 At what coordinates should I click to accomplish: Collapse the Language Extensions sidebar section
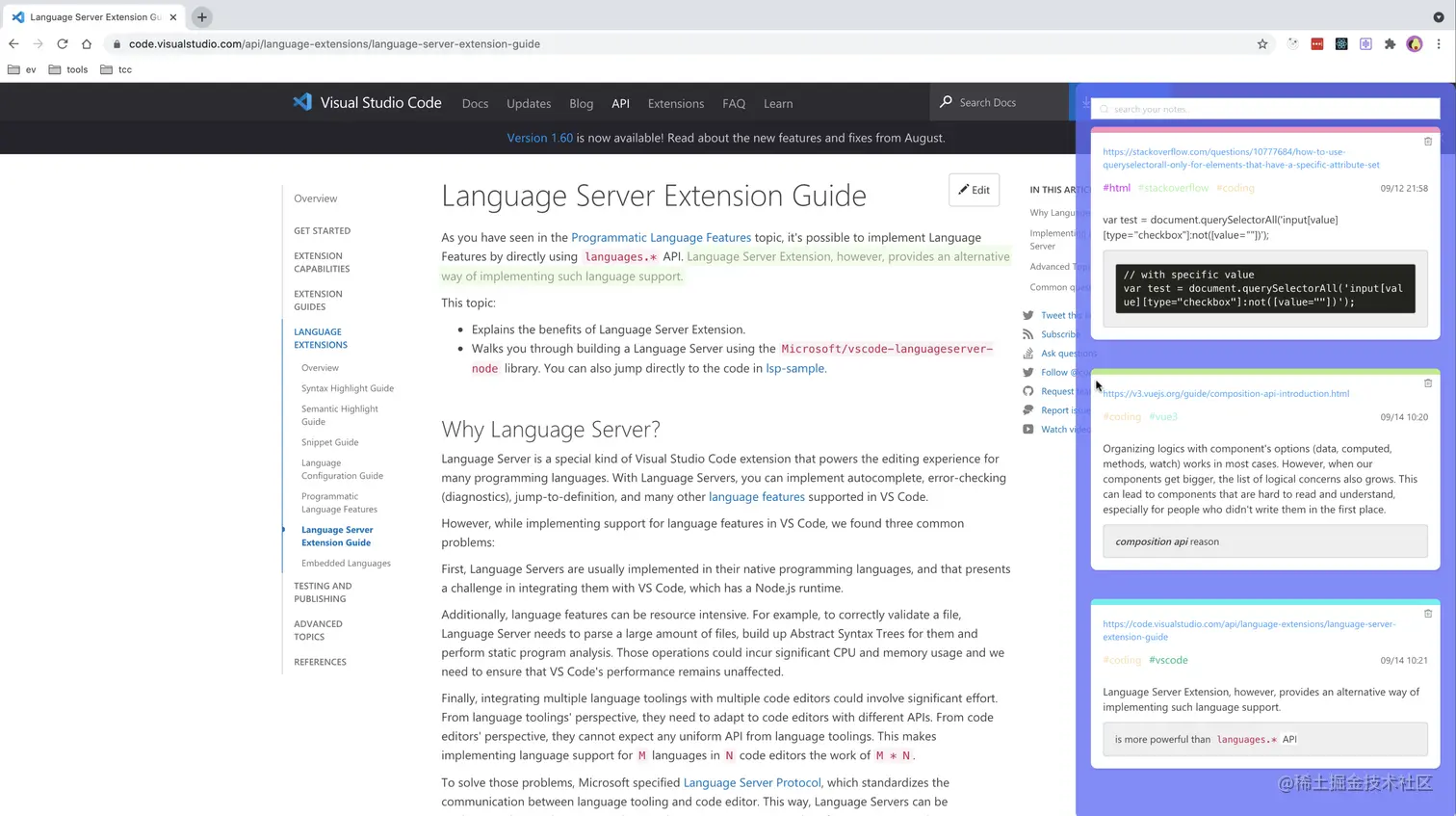(x=321, y=338)
